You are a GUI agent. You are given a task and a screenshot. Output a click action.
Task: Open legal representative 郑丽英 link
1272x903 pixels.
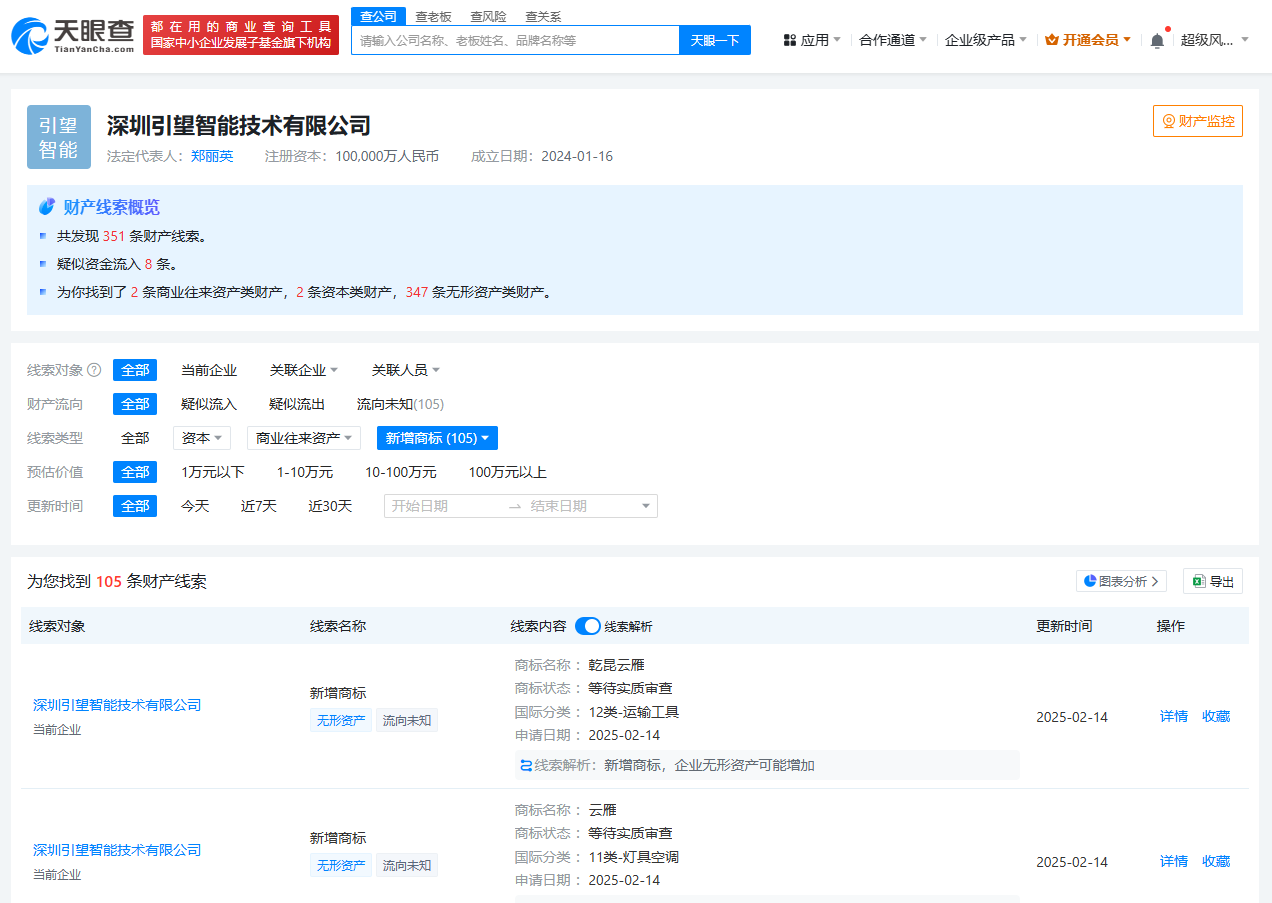(212, 156)
